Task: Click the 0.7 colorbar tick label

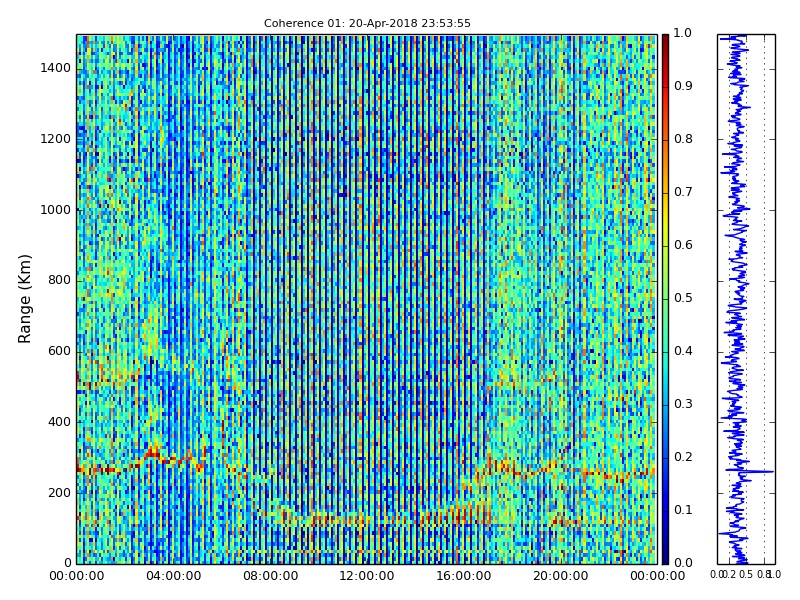Action: tap(683, 192)
